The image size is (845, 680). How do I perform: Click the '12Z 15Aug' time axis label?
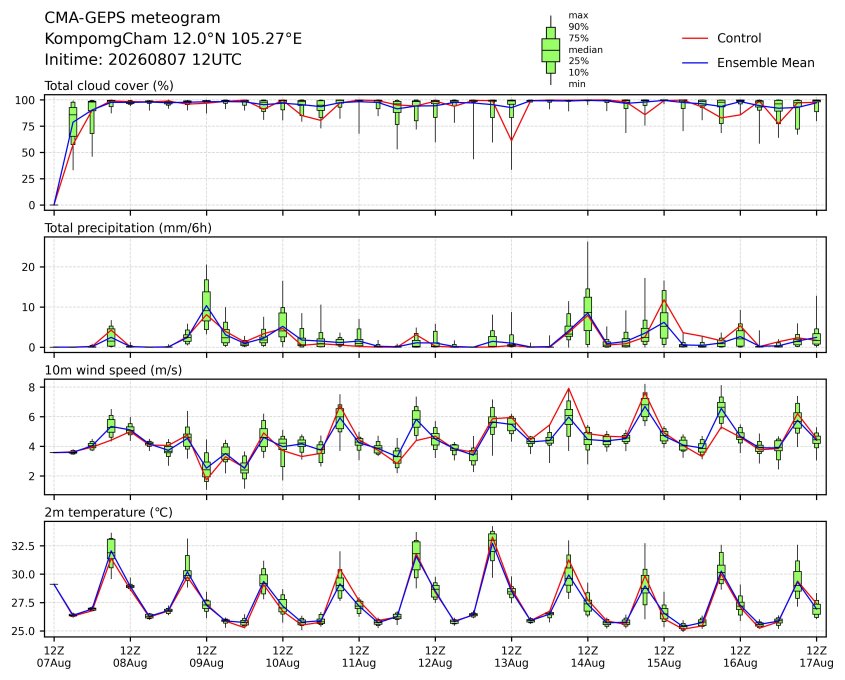click(x=664, y=656)
